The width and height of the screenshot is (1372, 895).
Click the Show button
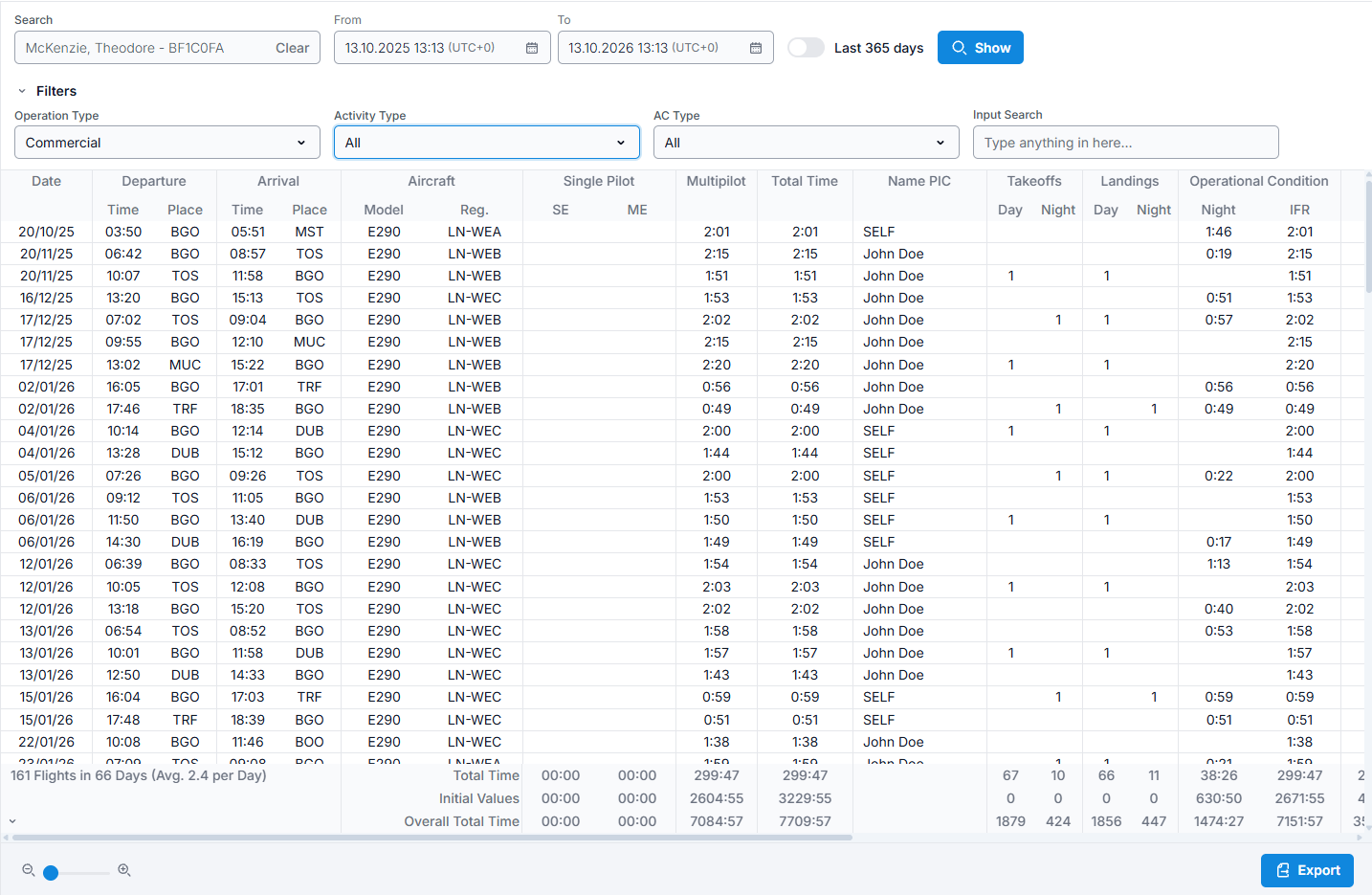click(981, 48)
